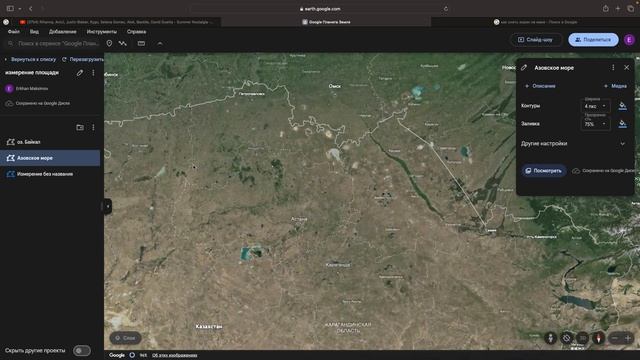Collapse the sidebar with the arrow handle
The image size is (640, 360).
(108, 206)
